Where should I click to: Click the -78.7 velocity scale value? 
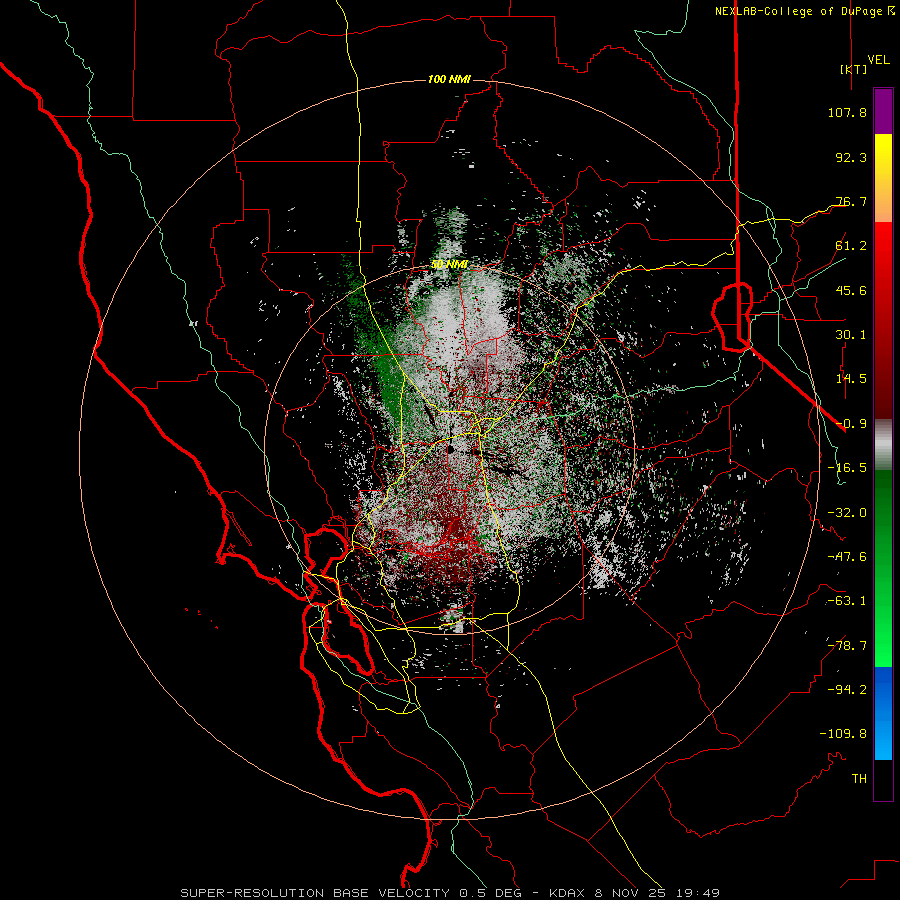(x=847, y=646)
